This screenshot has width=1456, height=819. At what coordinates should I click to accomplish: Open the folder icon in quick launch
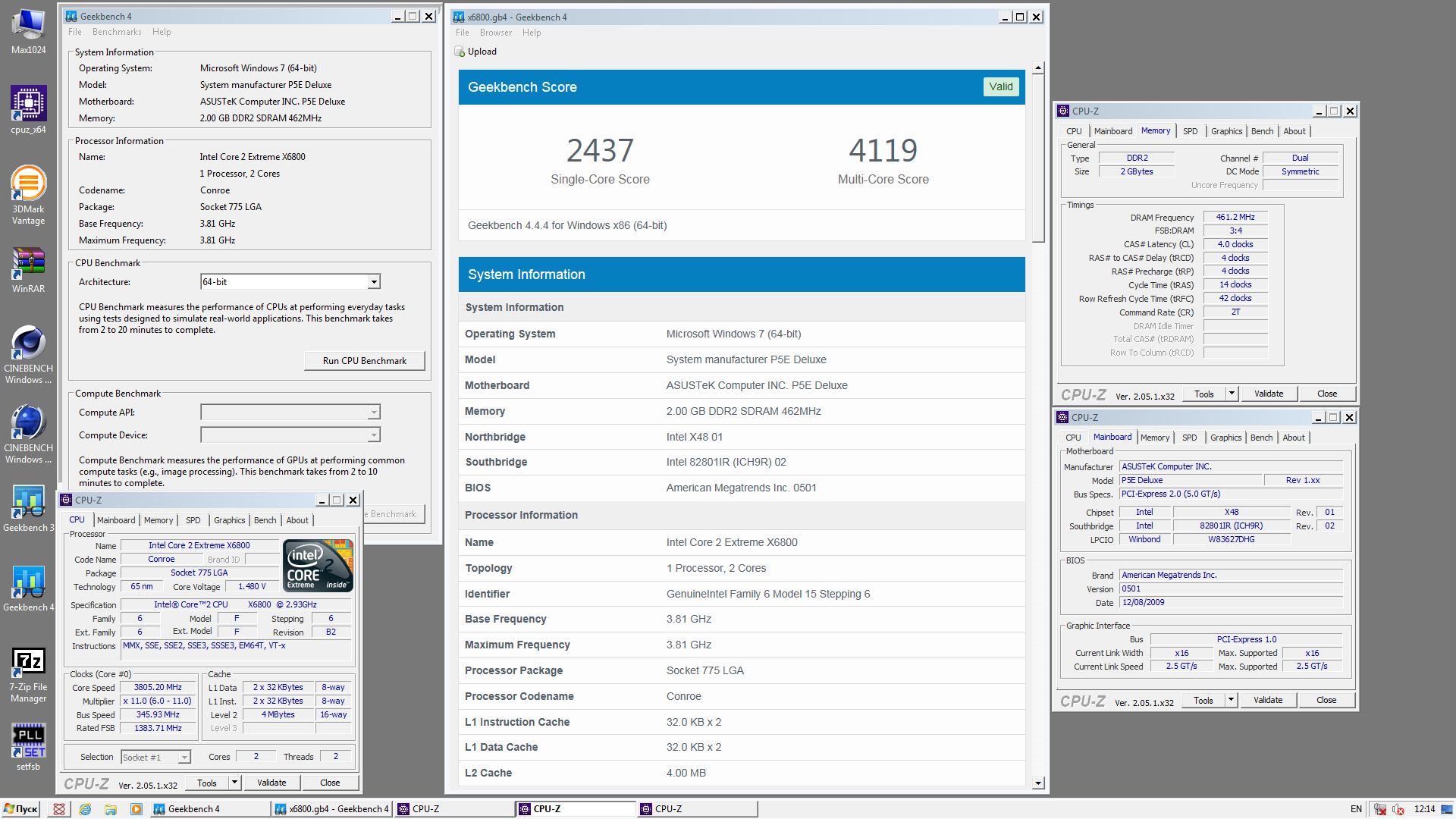click(x=111, y=809)
